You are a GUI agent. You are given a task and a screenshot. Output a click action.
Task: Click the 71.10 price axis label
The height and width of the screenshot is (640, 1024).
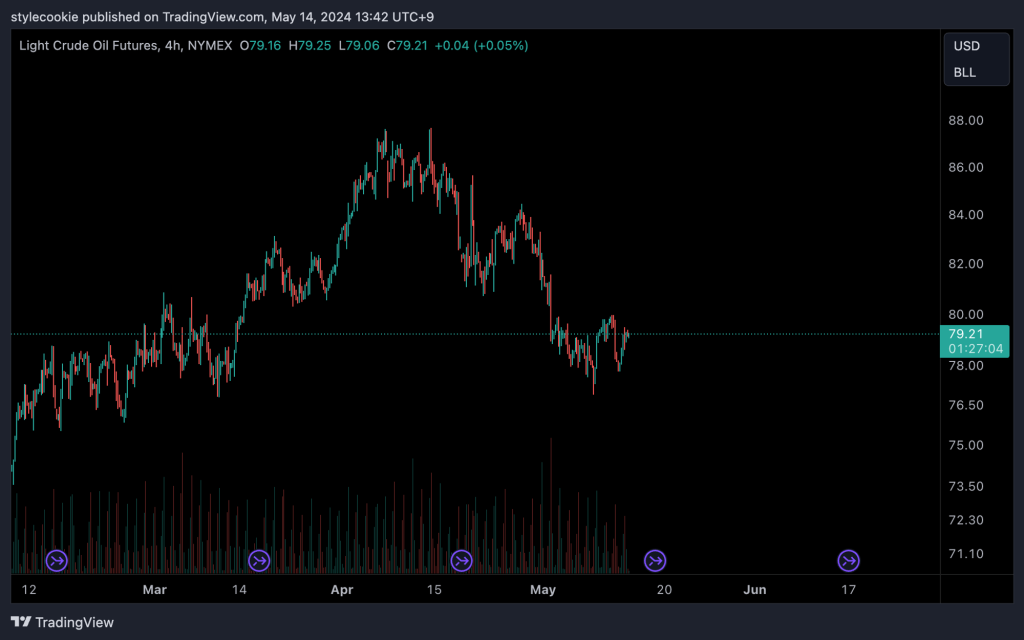coord(966,553)
